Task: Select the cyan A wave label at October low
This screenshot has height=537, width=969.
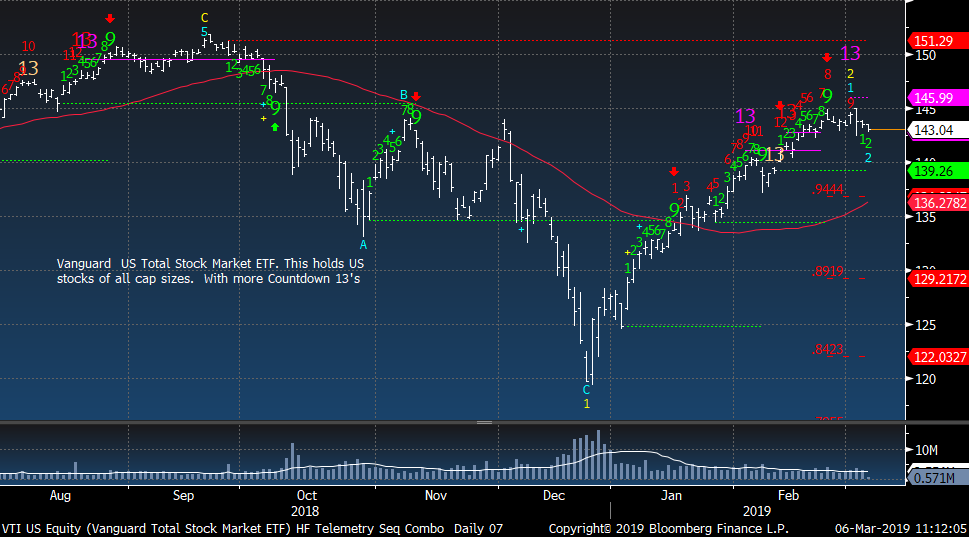Action: [x=363, y=245]
